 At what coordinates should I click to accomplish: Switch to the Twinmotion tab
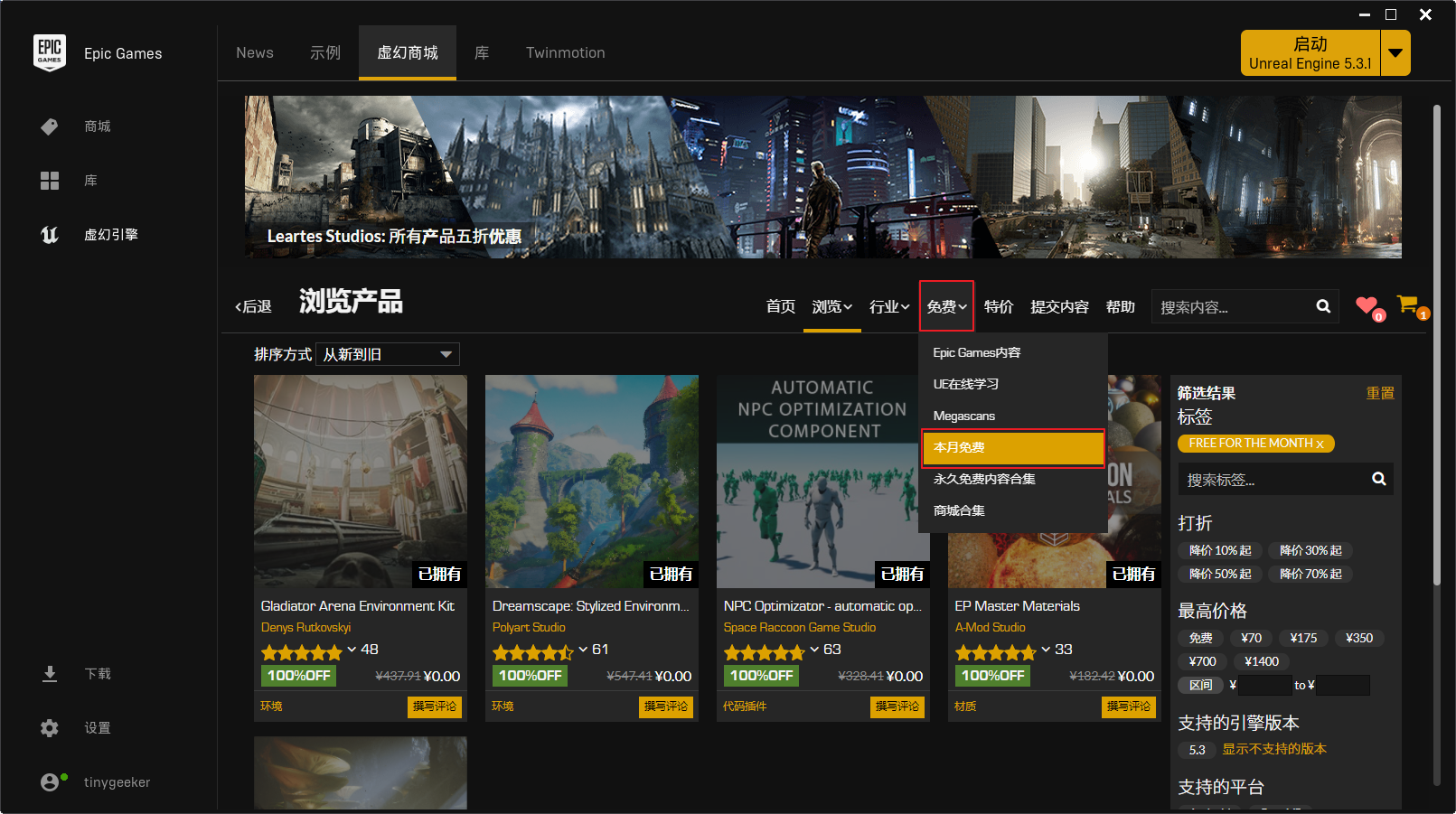coord(566,53)
